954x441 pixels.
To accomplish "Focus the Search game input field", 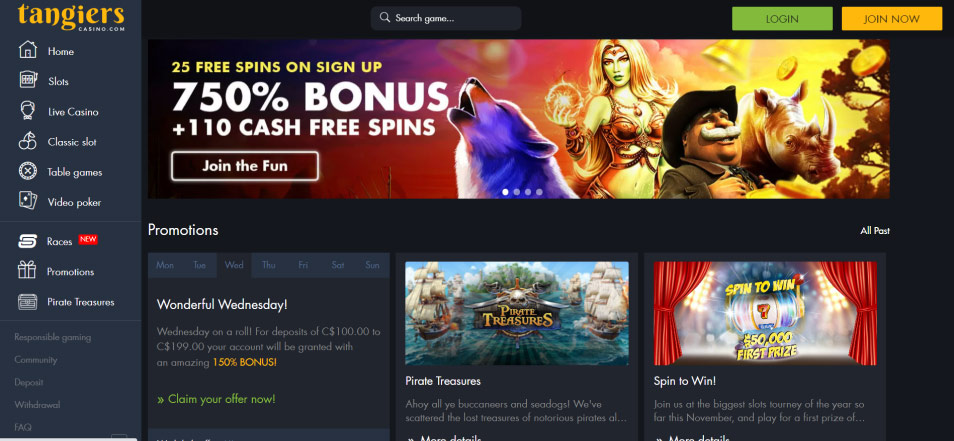I will coord(446,18).
